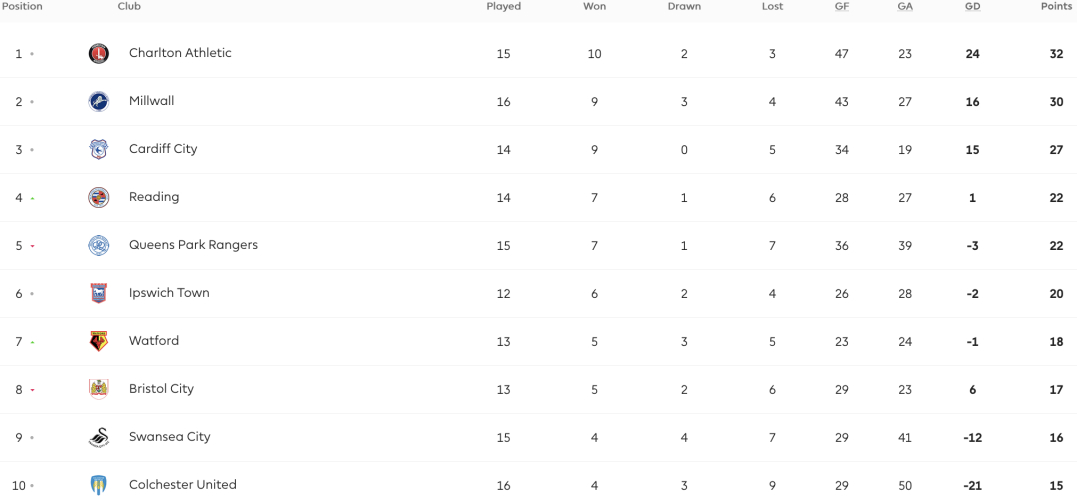
Task: Click the Charlton Athletic club crest
Action: tap(99, 54)
